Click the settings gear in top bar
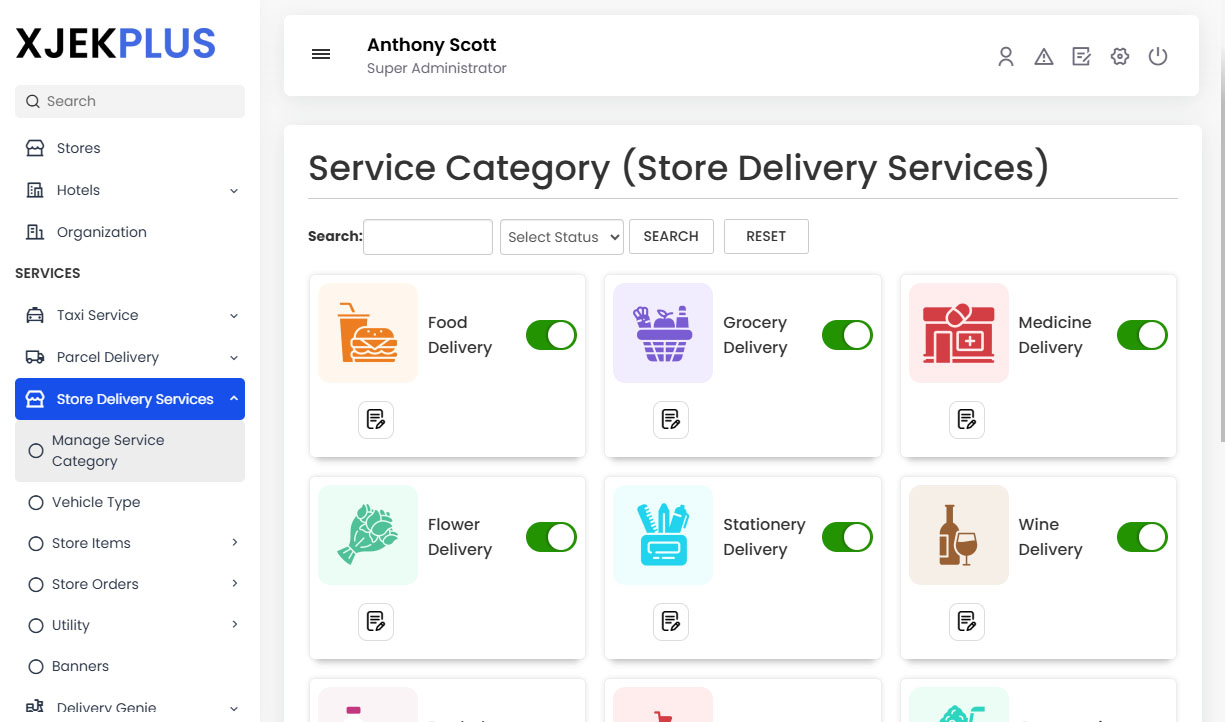 [1119, 56]
